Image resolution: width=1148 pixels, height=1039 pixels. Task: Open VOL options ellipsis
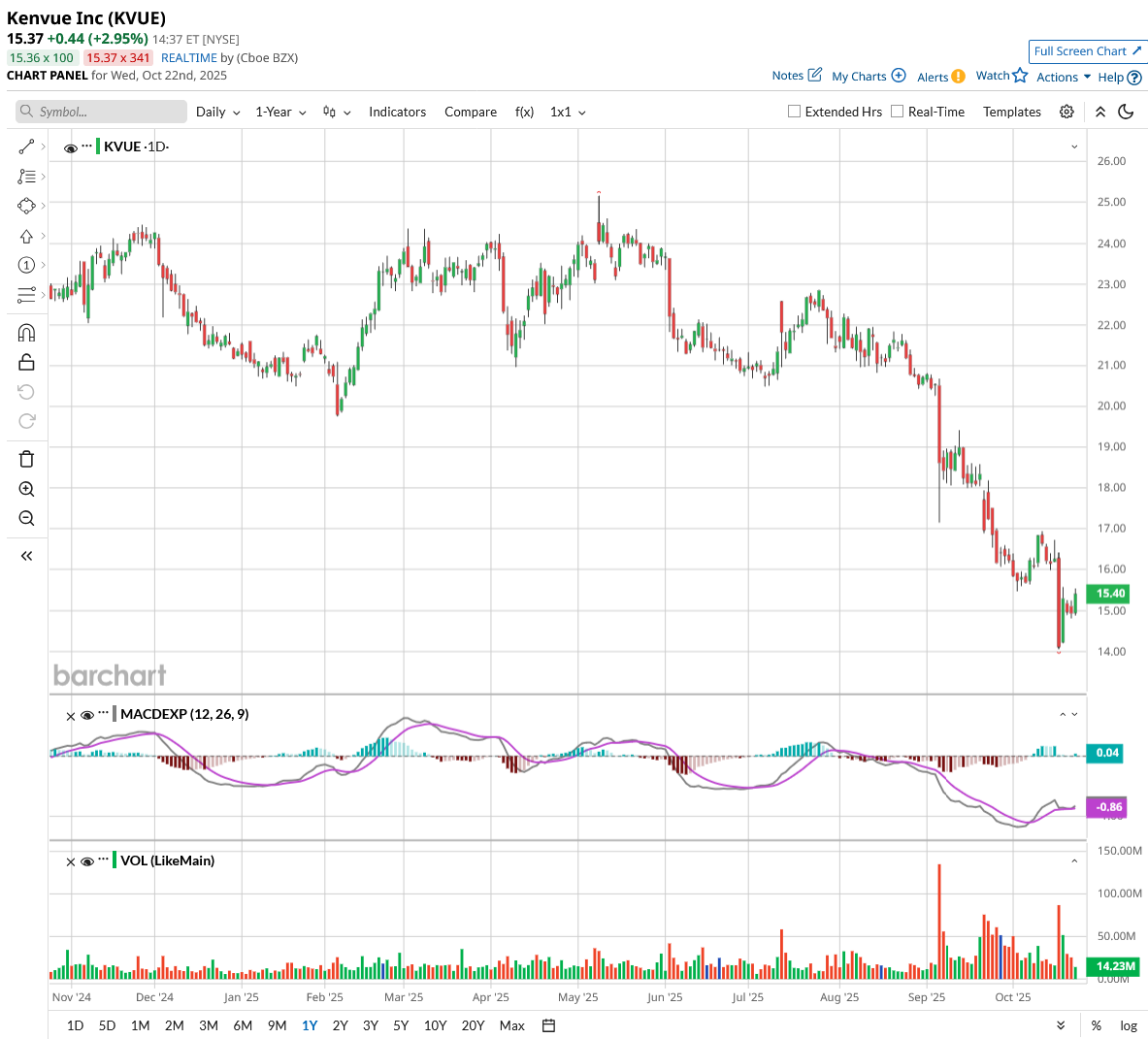tap(103, 860)
